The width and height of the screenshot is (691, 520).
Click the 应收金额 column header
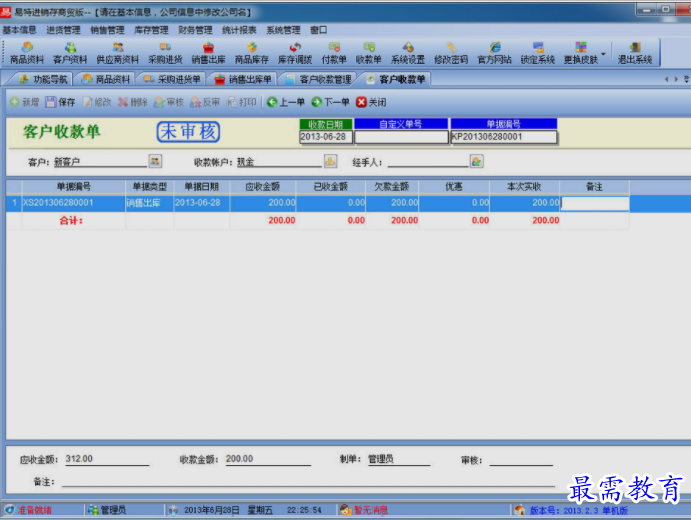point(263,186)
